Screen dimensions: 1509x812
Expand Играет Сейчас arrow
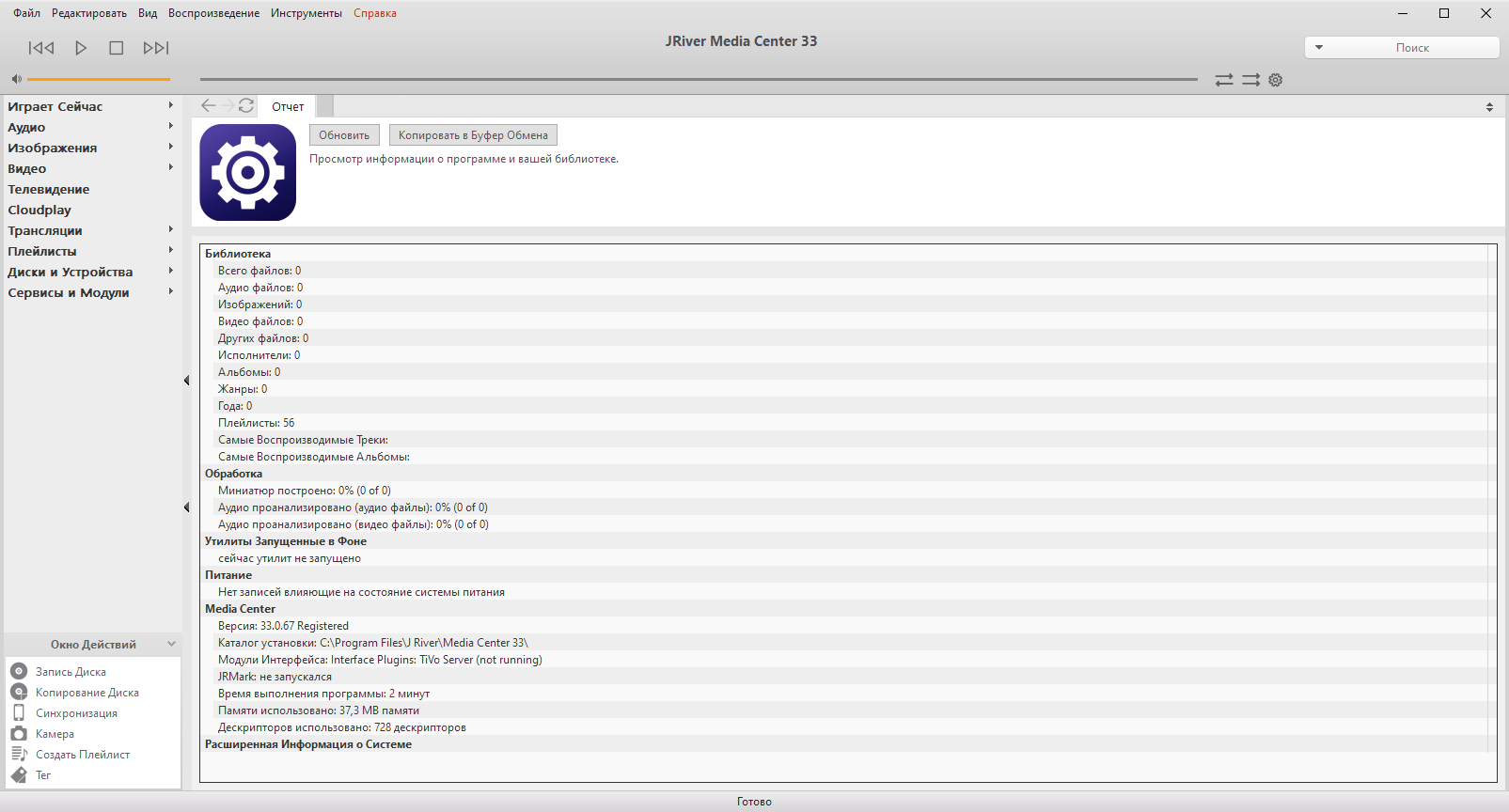coord(171,105)
